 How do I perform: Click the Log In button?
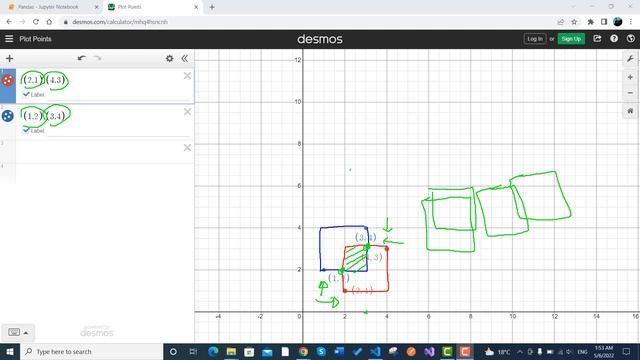pos(535,39)
